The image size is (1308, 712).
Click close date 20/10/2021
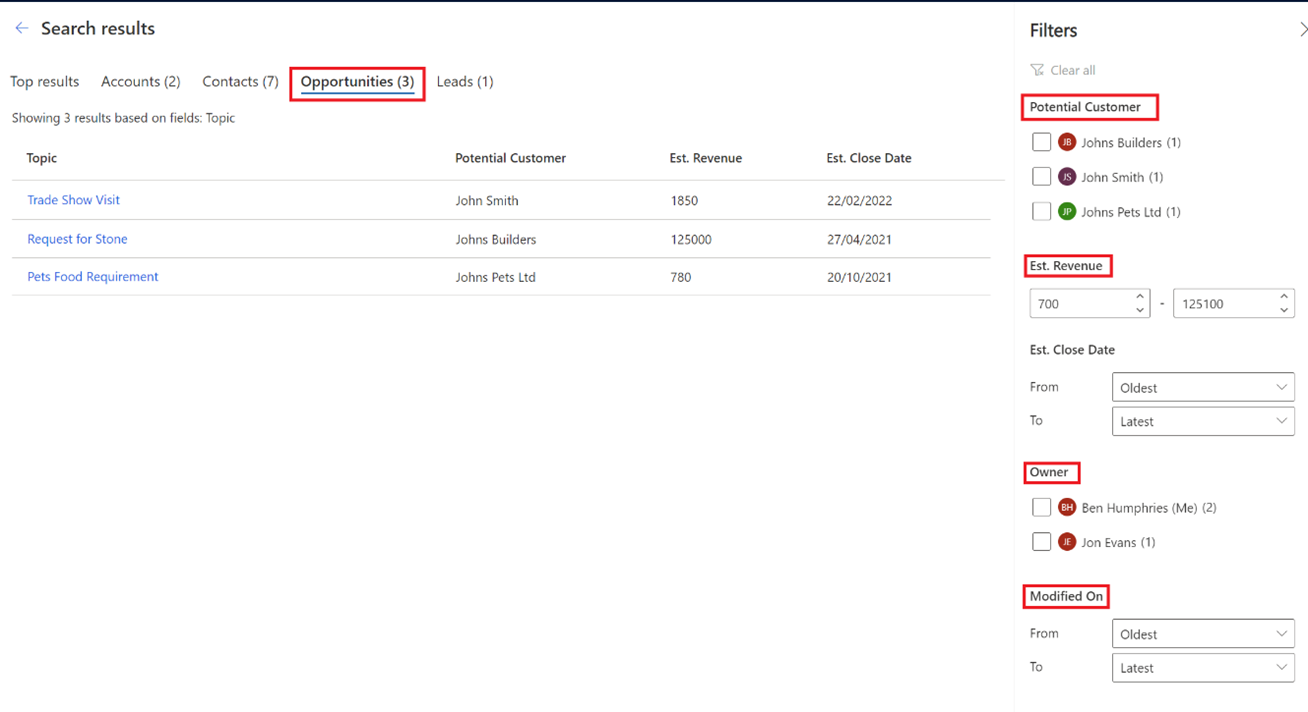click(860, 278)
